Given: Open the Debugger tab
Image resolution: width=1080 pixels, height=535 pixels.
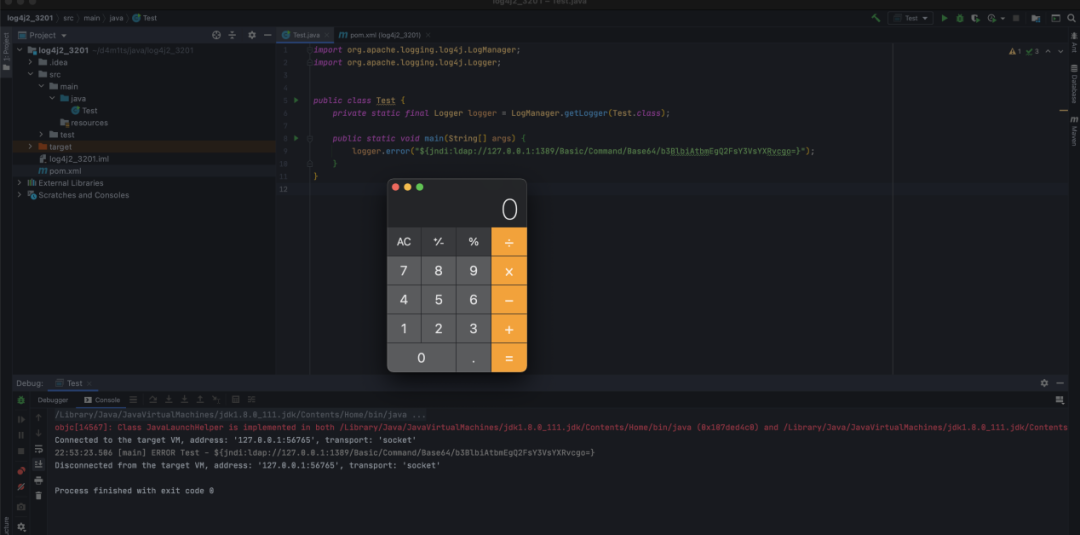Looking at the screenshot, I should [53, 400].
